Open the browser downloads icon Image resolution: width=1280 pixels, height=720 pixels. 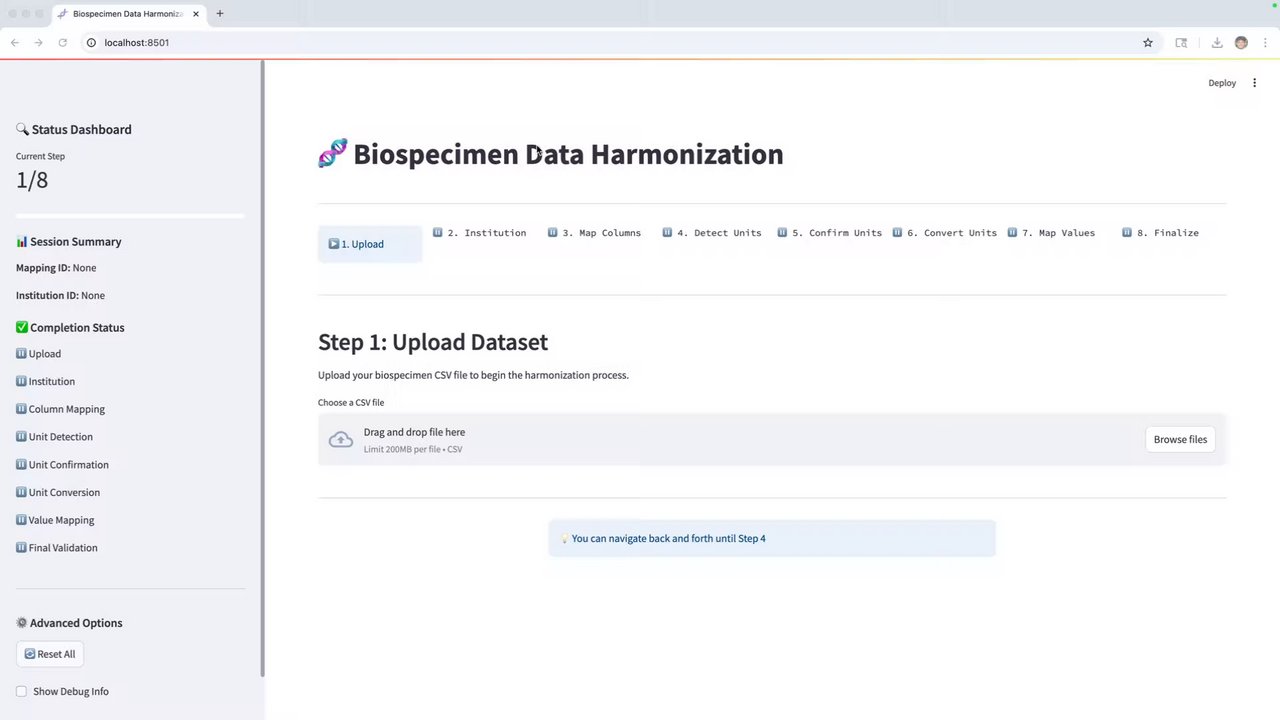point(1217,43)
